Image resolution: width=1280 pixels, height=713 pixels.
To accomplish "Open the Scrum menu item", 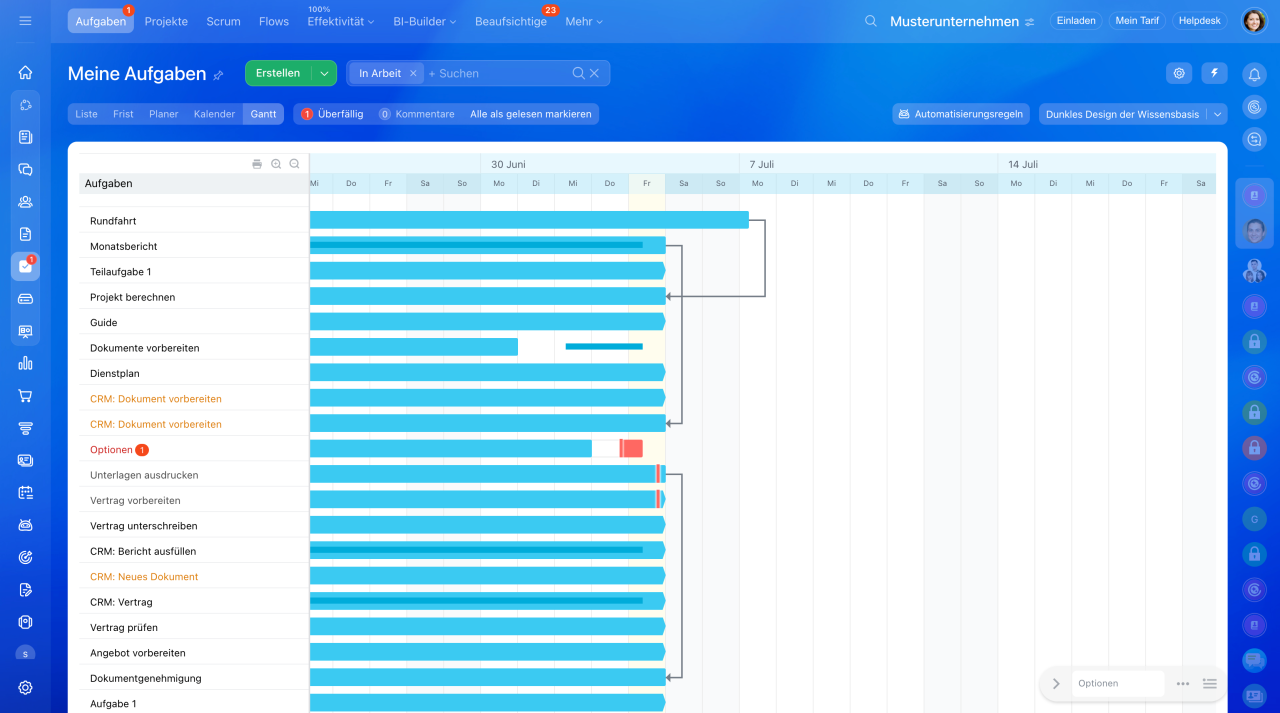I will tap(223, 21).
